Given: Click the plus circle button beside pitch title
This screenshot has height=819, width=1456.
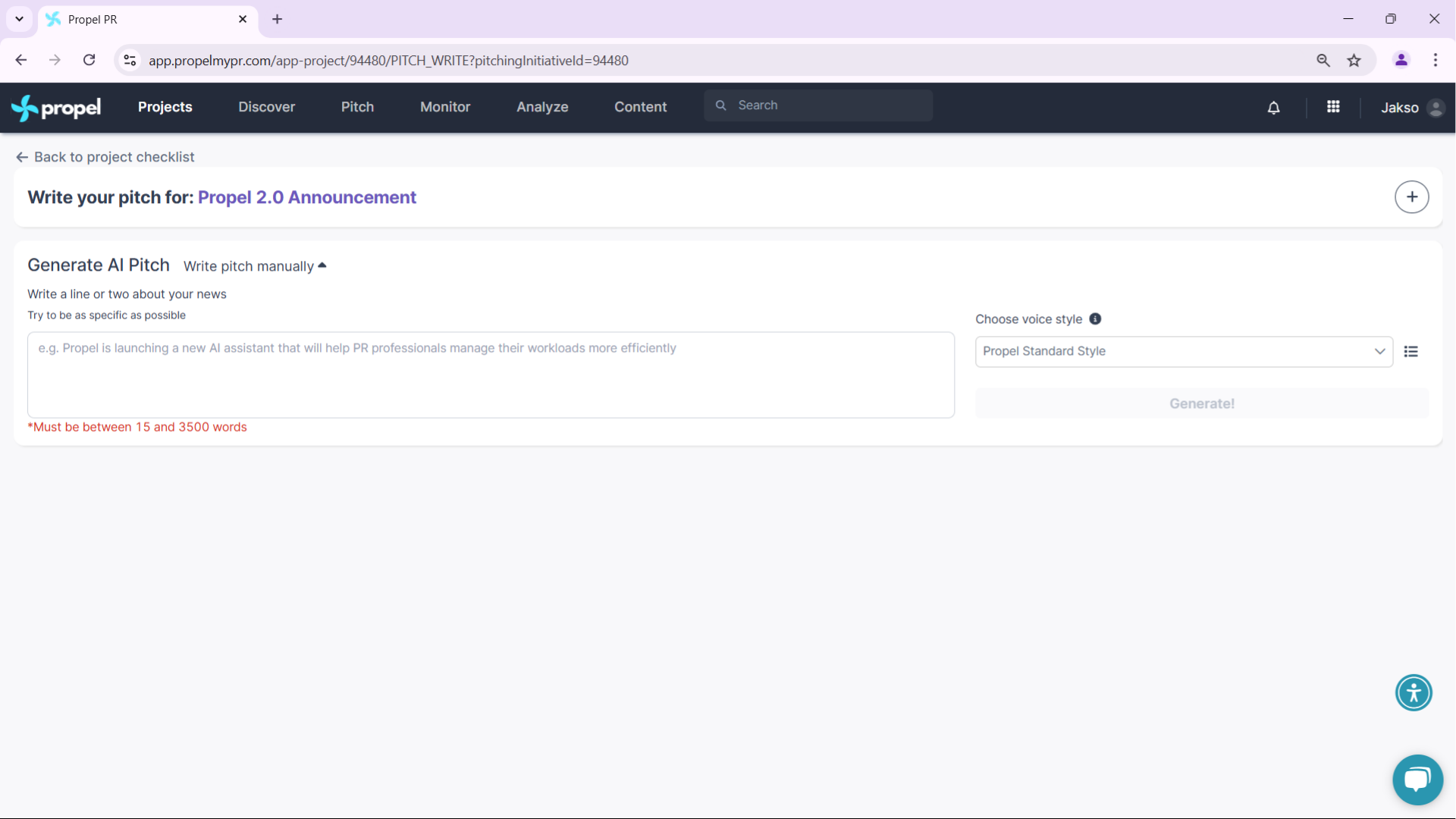Looking at the screenshot, I should coord(1412,197).
